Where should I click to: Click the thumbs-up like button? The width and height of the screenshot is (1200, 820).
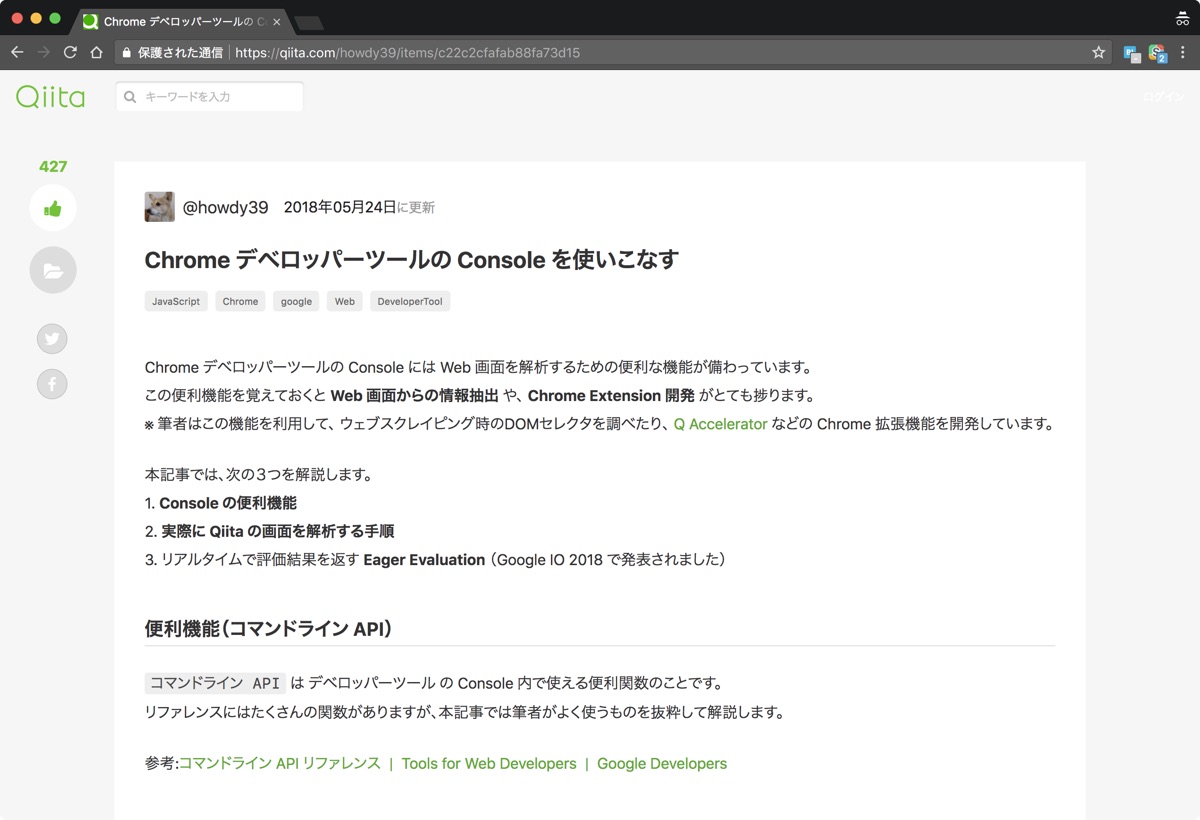coord(53,209)
